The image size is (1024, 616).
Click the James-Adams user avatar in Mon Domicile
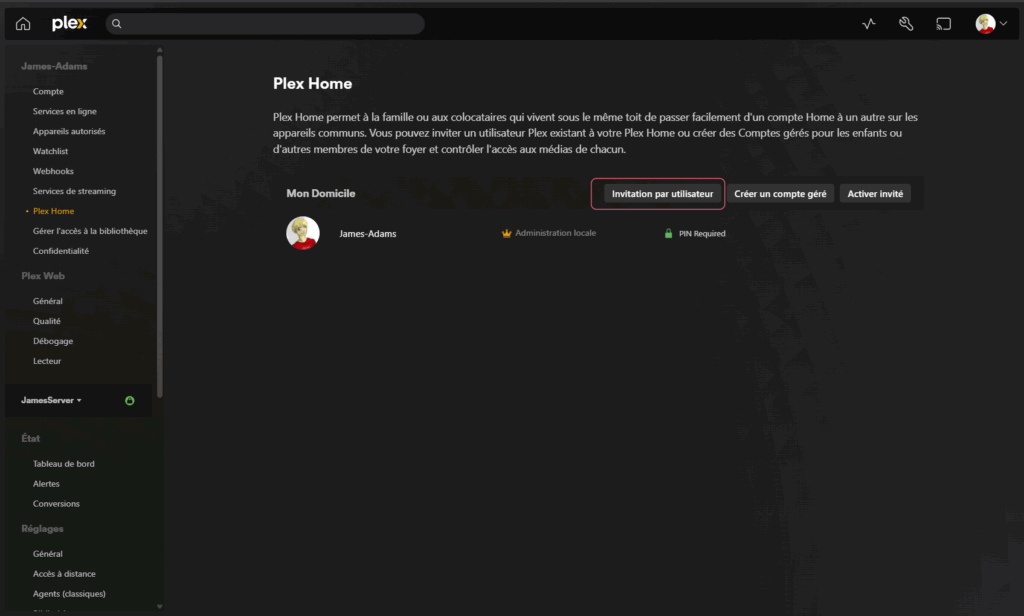click(x=302, y=233)
